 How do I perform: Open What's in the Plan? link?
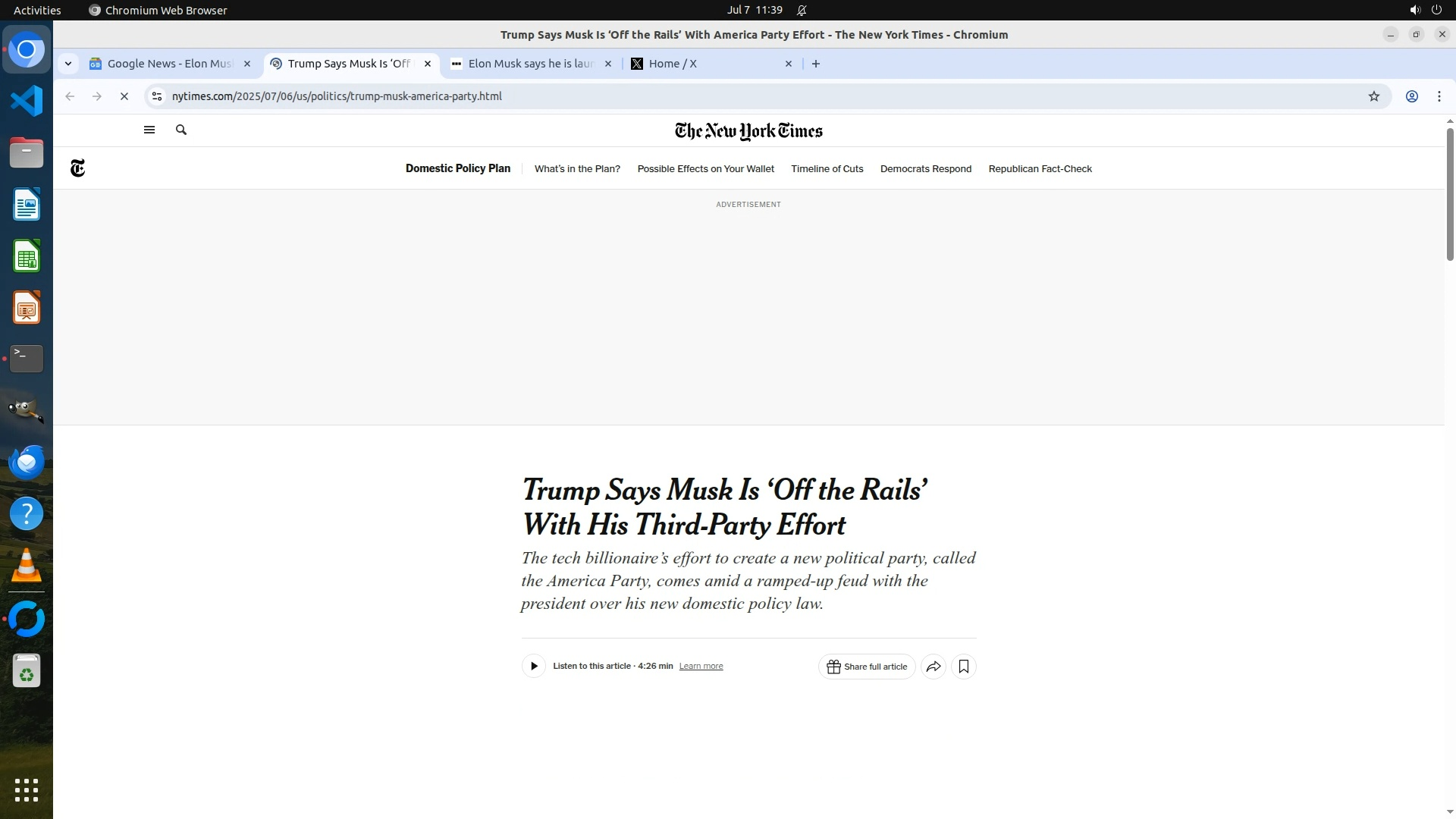tap(577, 169)
